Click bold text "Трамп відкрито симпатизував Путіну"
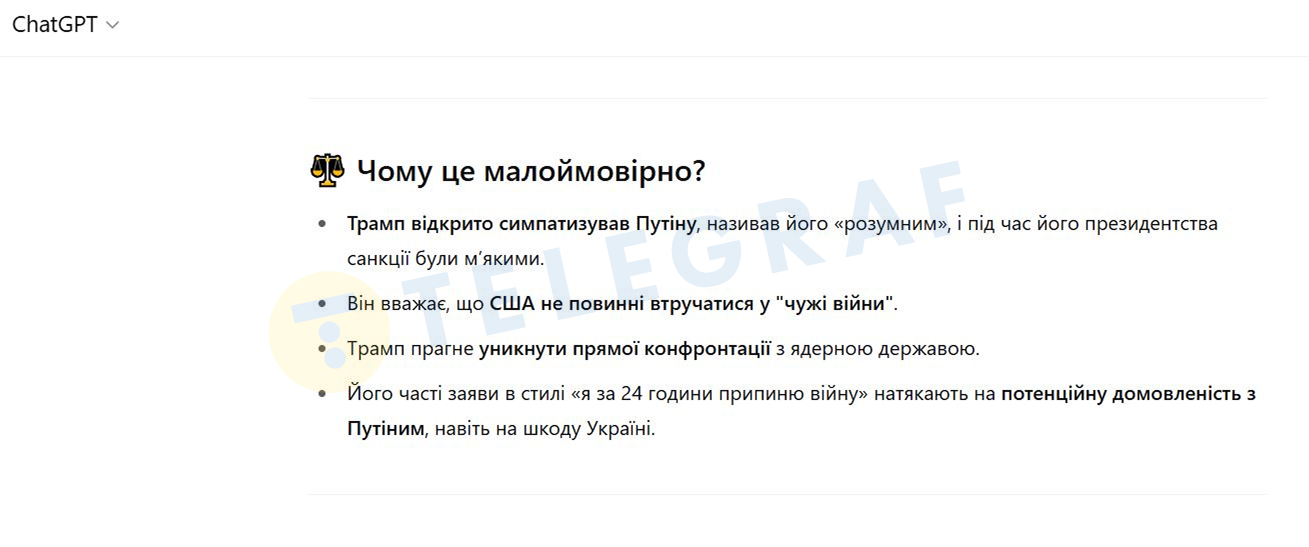1309x547 pixels. 520,224
